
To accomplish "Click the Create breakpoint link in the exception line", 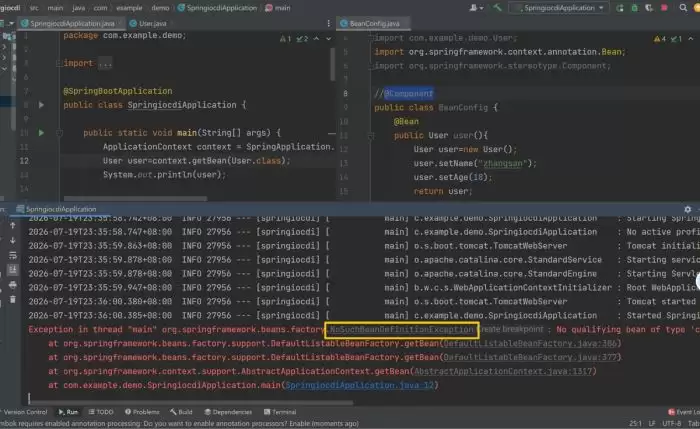I will point(512,329).
